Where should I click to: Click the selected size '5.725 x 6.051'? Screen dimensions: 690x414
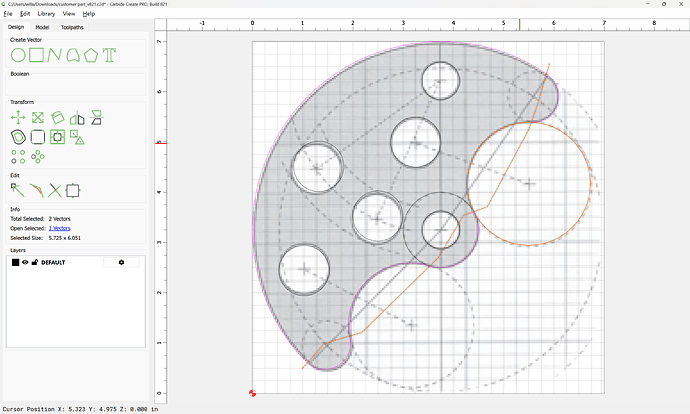(65, 238)
